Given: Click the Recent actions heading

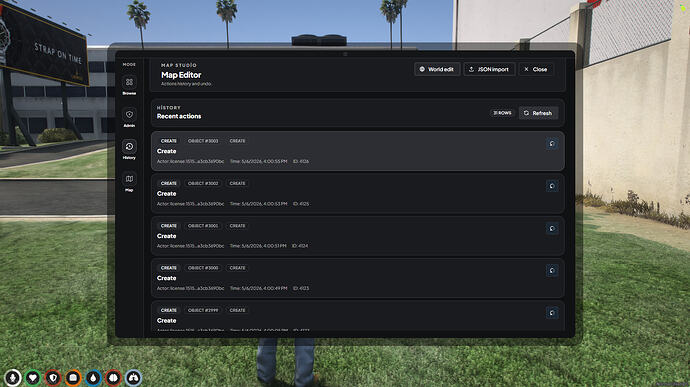Looking at the screenshot, I should 179,116.
